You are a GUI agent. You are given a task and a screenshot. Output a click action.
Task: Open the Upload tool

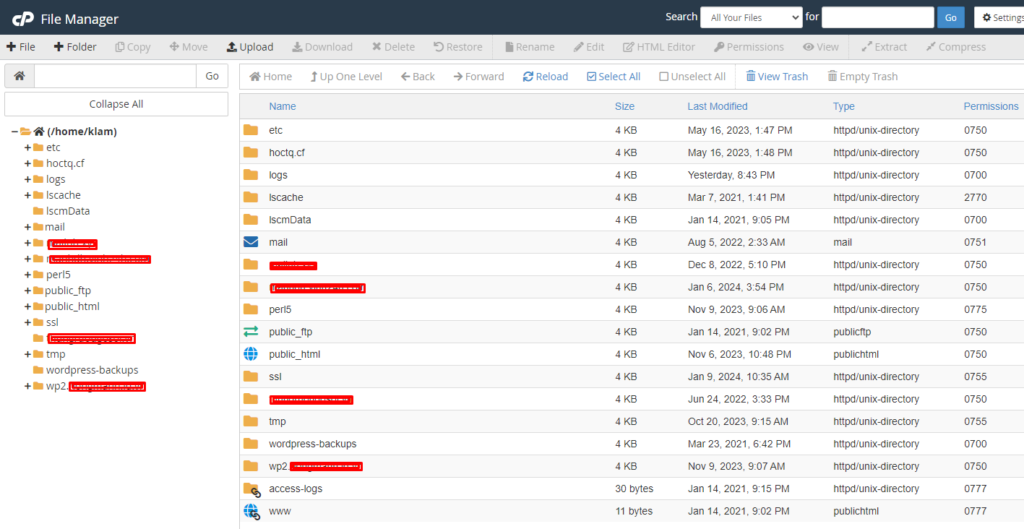(250, 47)
